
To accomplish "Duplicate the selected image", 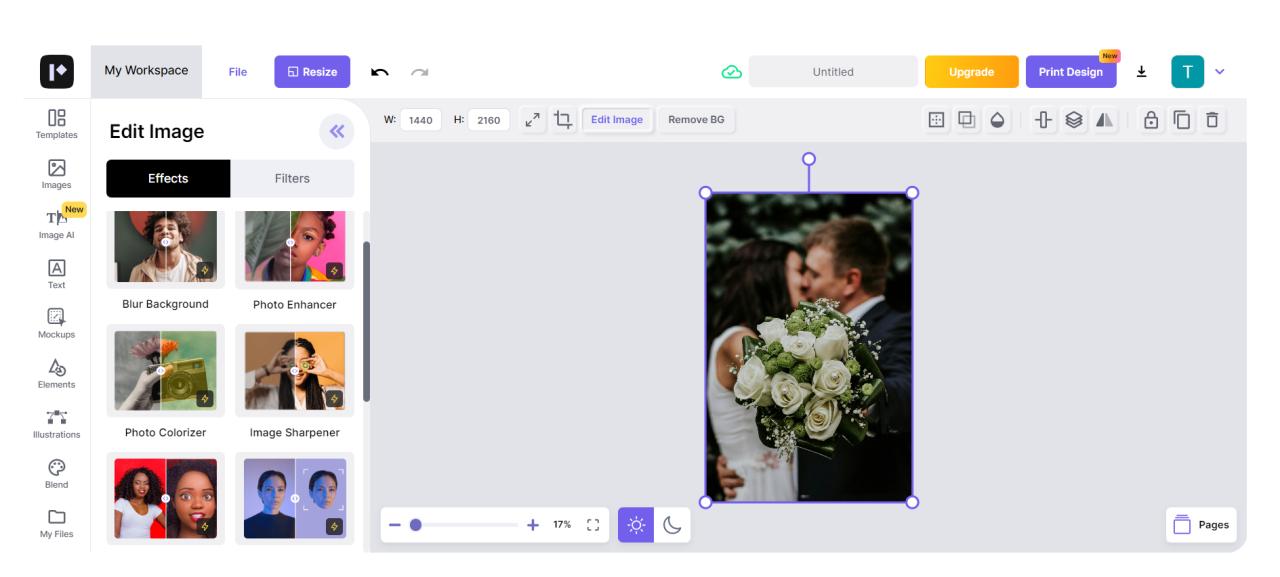I will click(x=1182, y=120).
